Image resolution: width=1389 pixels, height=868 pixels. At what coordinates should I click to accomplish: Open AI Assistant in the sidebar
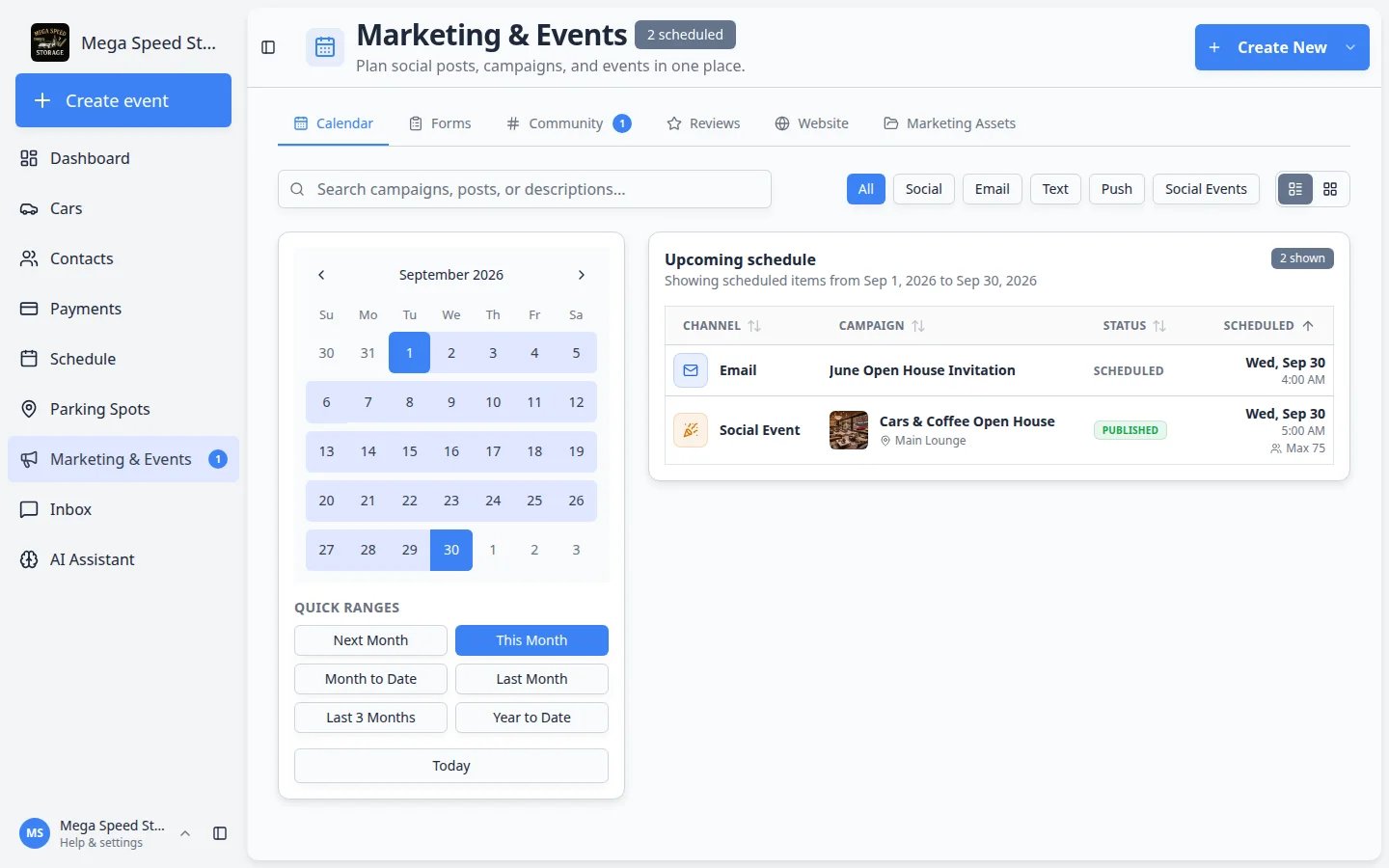pyautogui.click(x=123, y=559)
